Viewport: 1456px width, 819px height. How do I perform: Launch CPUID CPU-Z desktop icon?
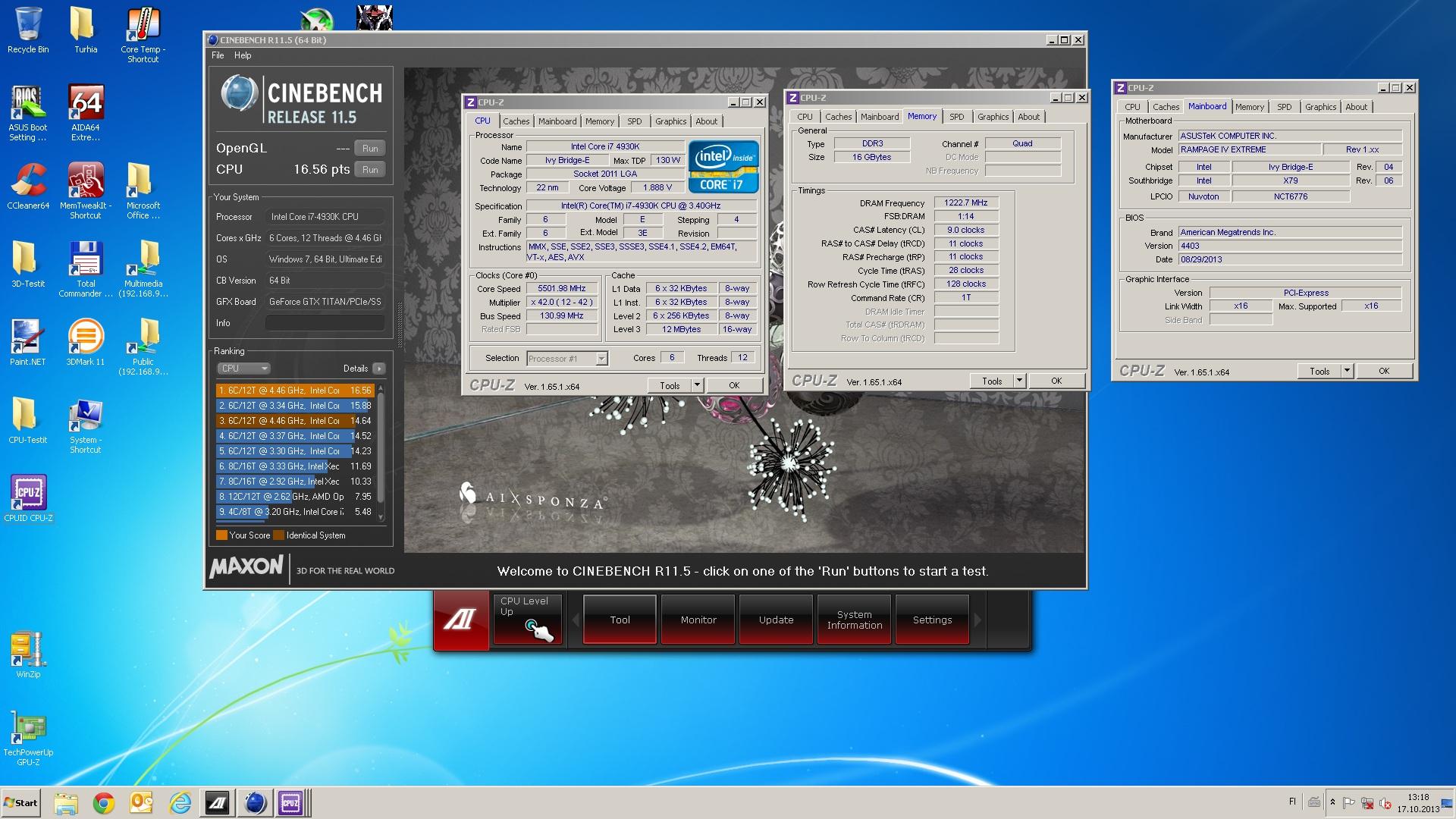click(28, 498)
